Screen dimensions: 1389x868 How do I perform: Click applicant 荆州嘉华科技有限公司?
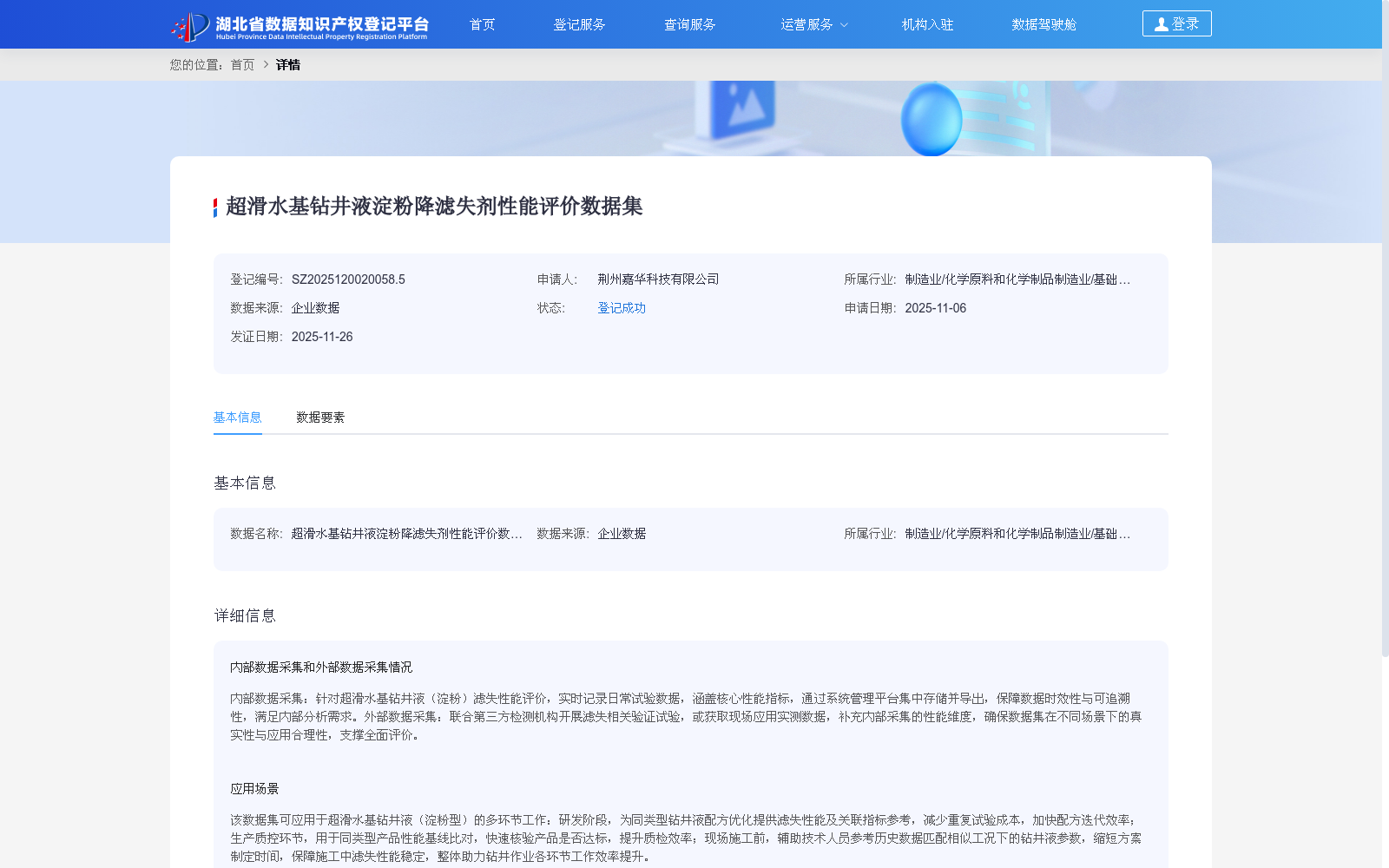tap(658, 279)
